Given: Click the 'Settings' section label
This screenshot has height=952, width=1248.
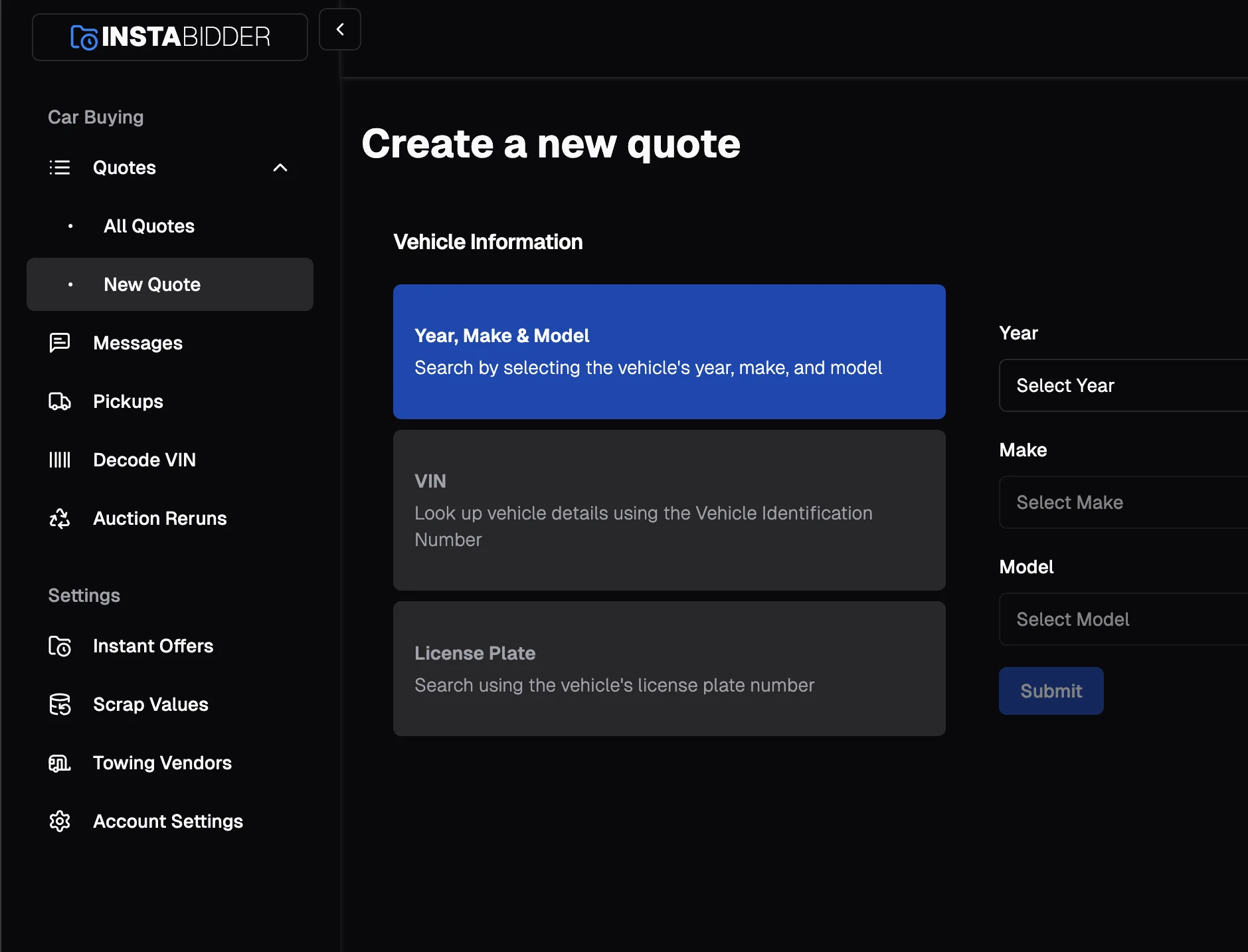Looking at the screenshot, I should tap(84, 595).
